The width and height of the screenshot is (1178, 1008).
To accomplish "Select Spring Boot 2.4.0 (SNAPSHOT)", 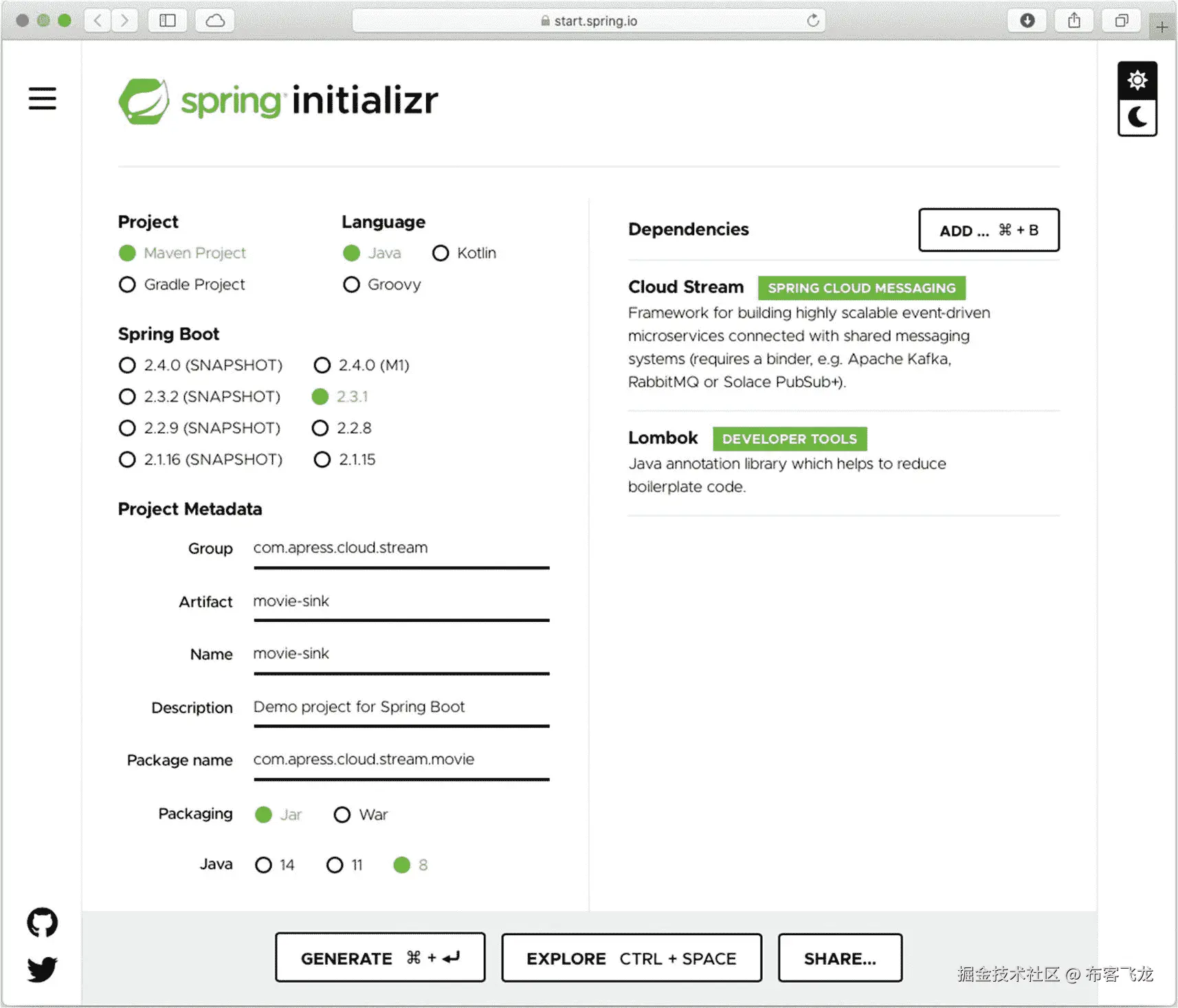I will [201, 365].
